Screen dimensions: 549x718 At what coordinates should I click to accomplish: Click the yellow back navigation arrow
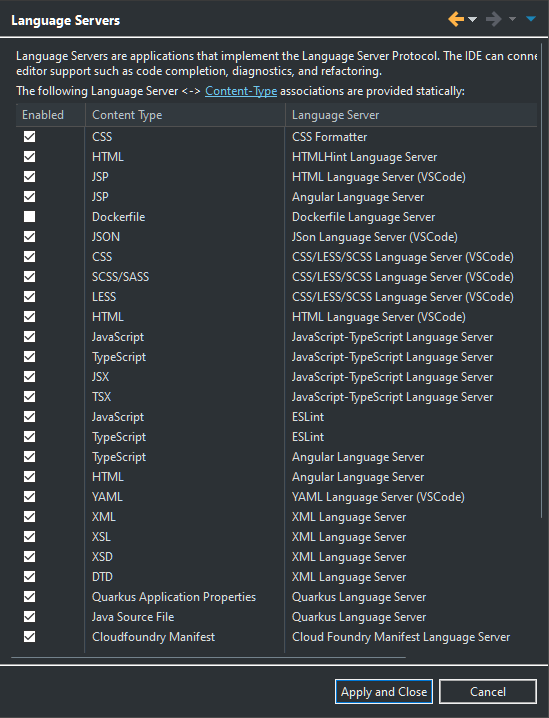tap(456, 19)
